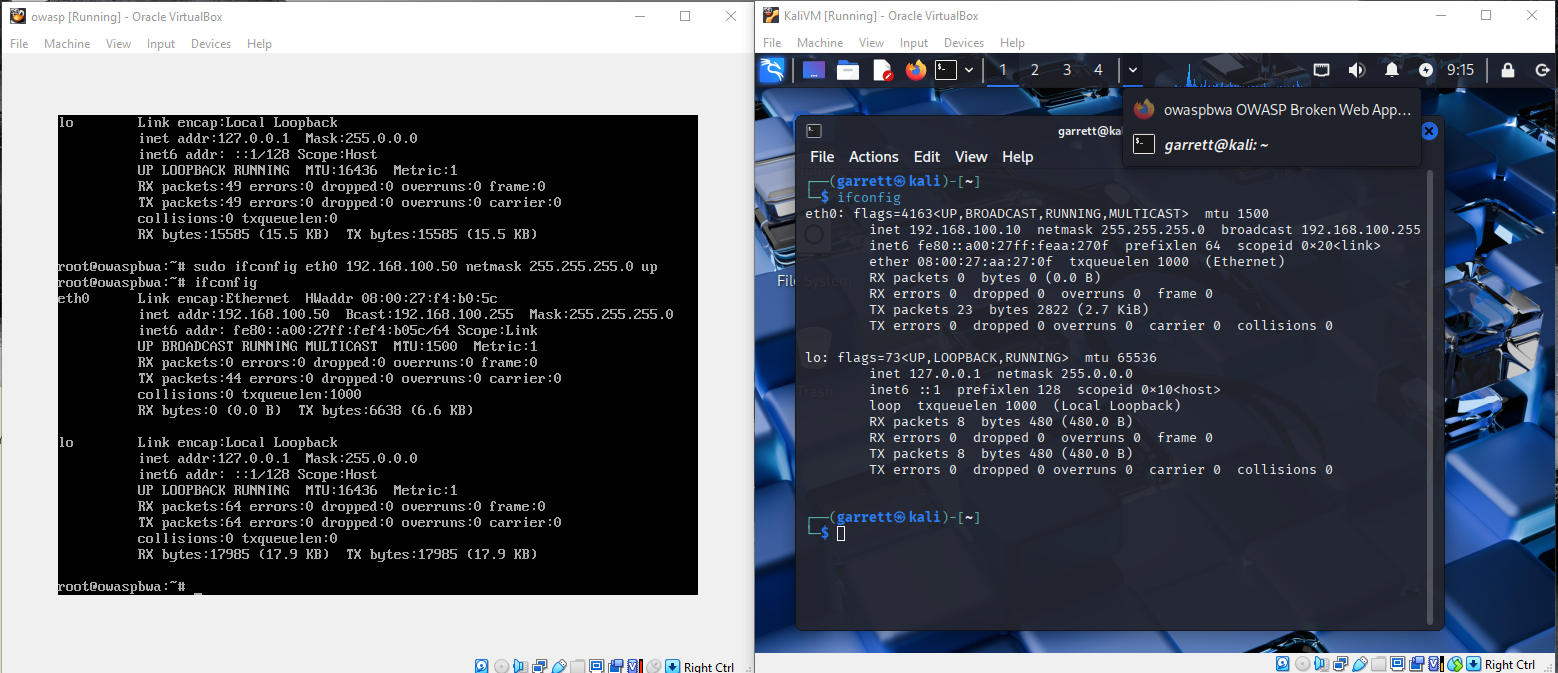
Task: Switch to workspace 1 in Kali
Action: pyautogui.click(x=1003, y=70)
